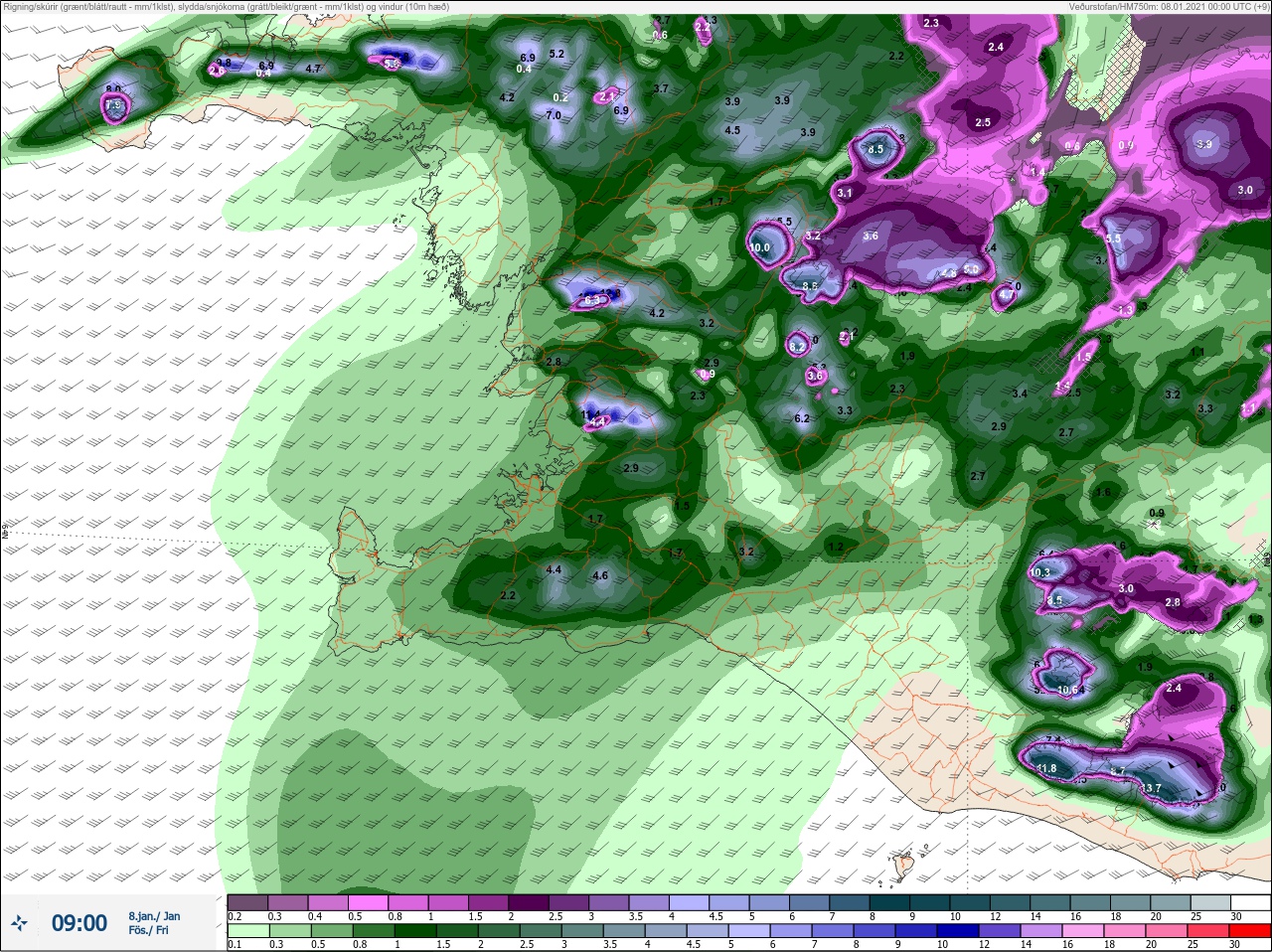1272x952 pixels.
Task: Click the 4.5 value on the map area
Action: coord(732,130)
